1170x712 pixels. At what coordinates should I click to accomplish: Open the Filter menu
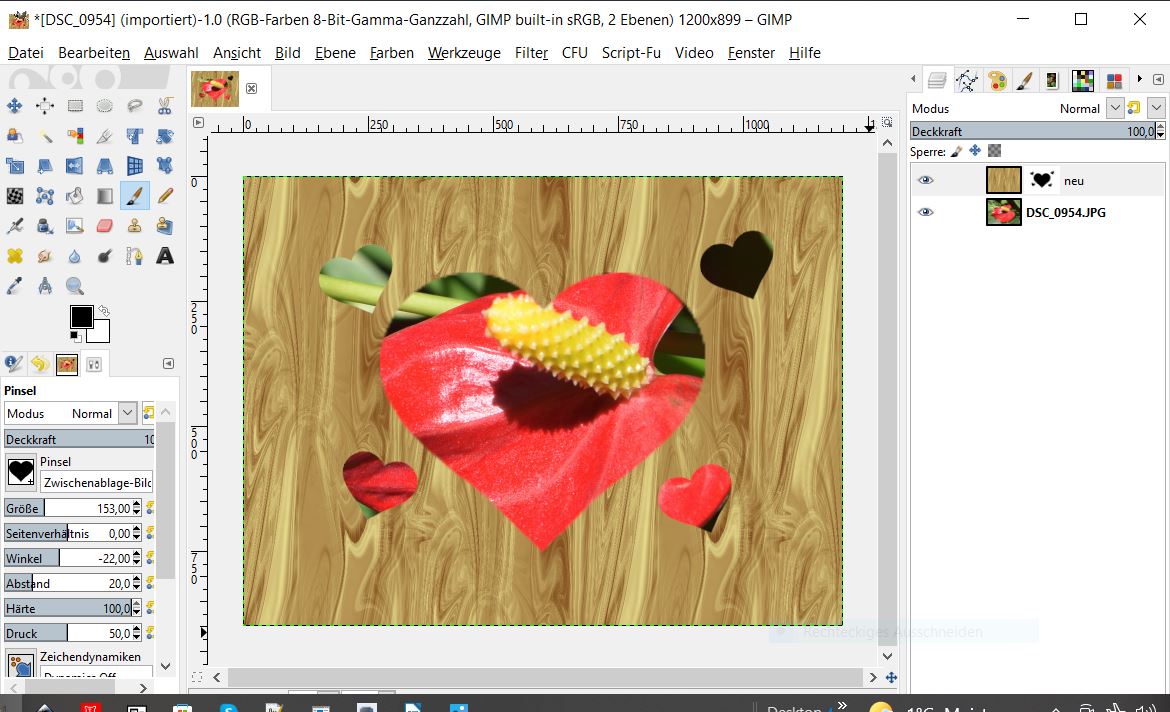pyautogui.click(x=531, y=53)
